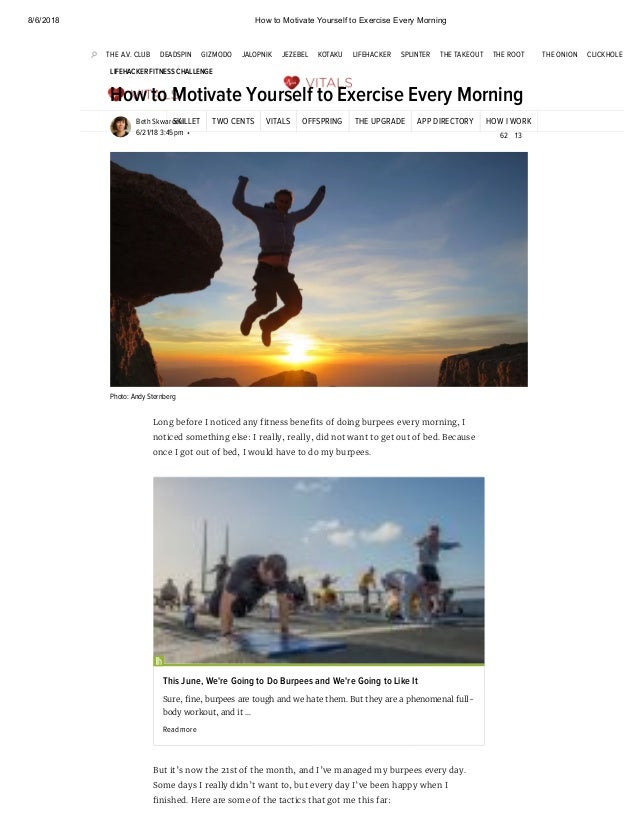Screen dimensions: 638x826
Task: Go to Gizmodo from top navigation
Action: (216, 54)
